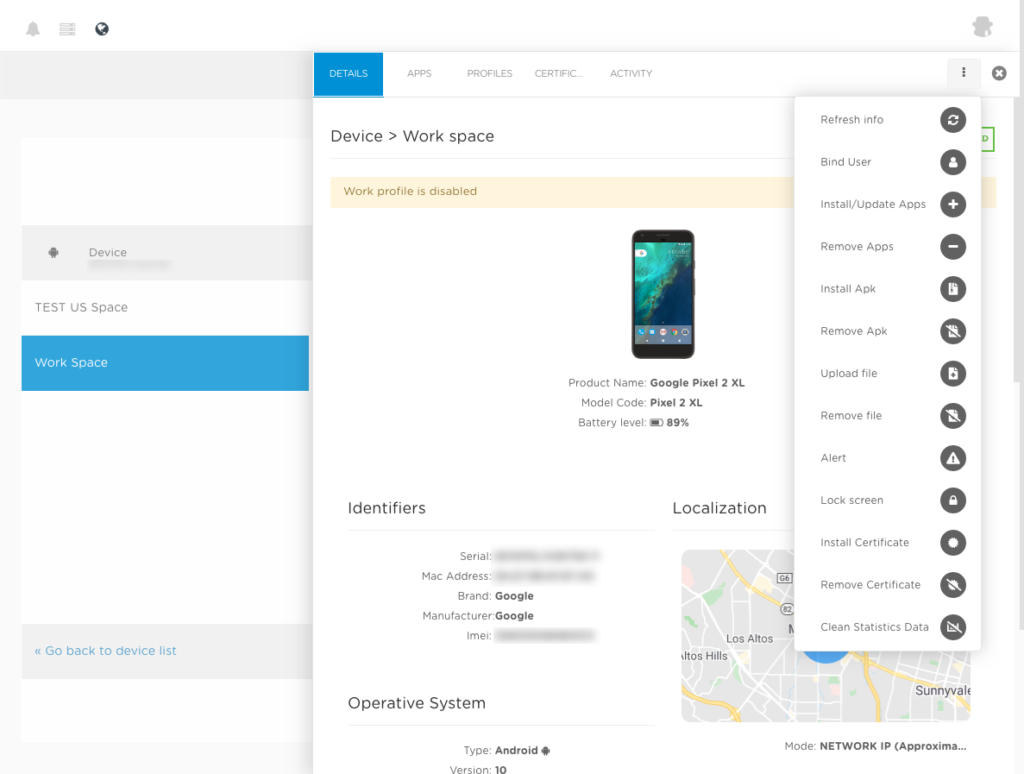
Task: Click the Refresh info circular icon
Action: coord(953,120)
